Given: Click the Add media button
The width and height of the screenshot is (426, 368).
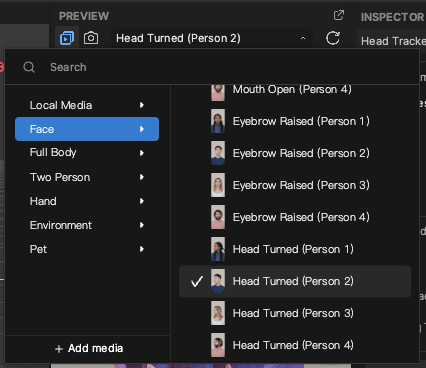Looking at the screenshot, I should (89, 348).
